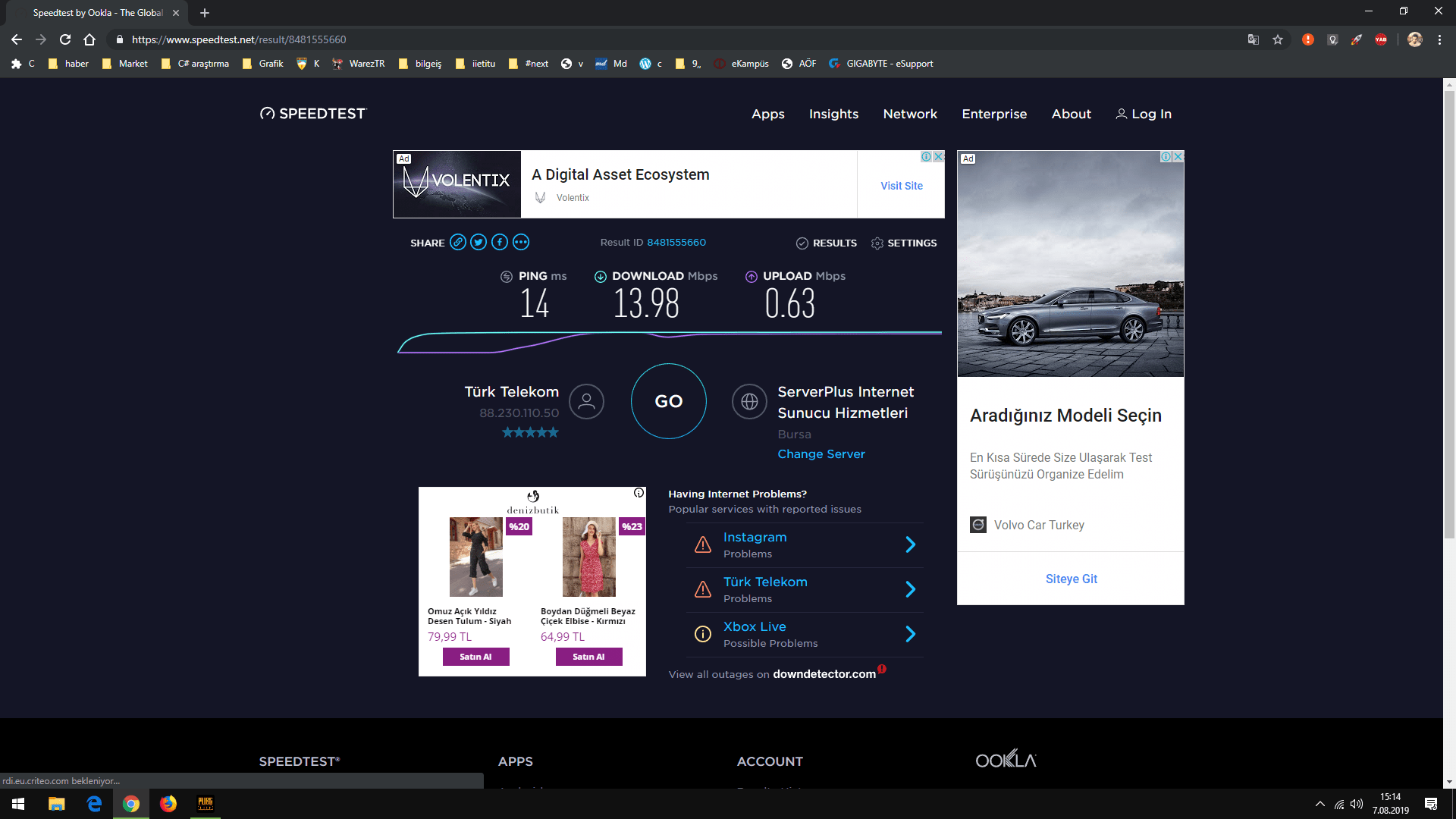Share result on Twitter icon
The image size is (1456, 819).
[479, 243]
